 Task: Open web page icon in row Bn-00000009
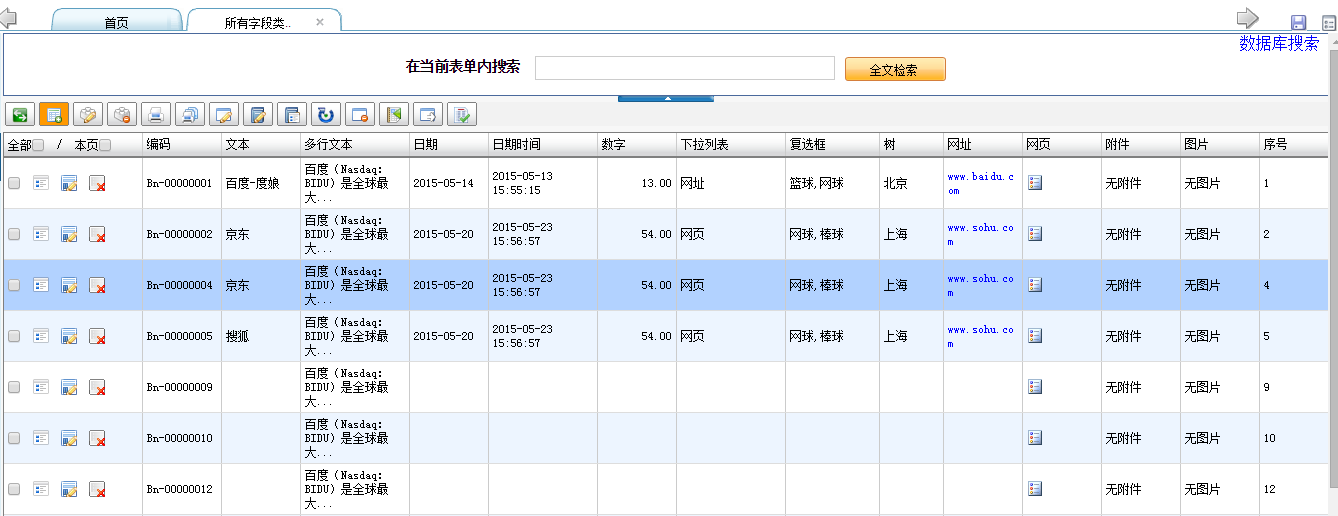pos(1035,387)
